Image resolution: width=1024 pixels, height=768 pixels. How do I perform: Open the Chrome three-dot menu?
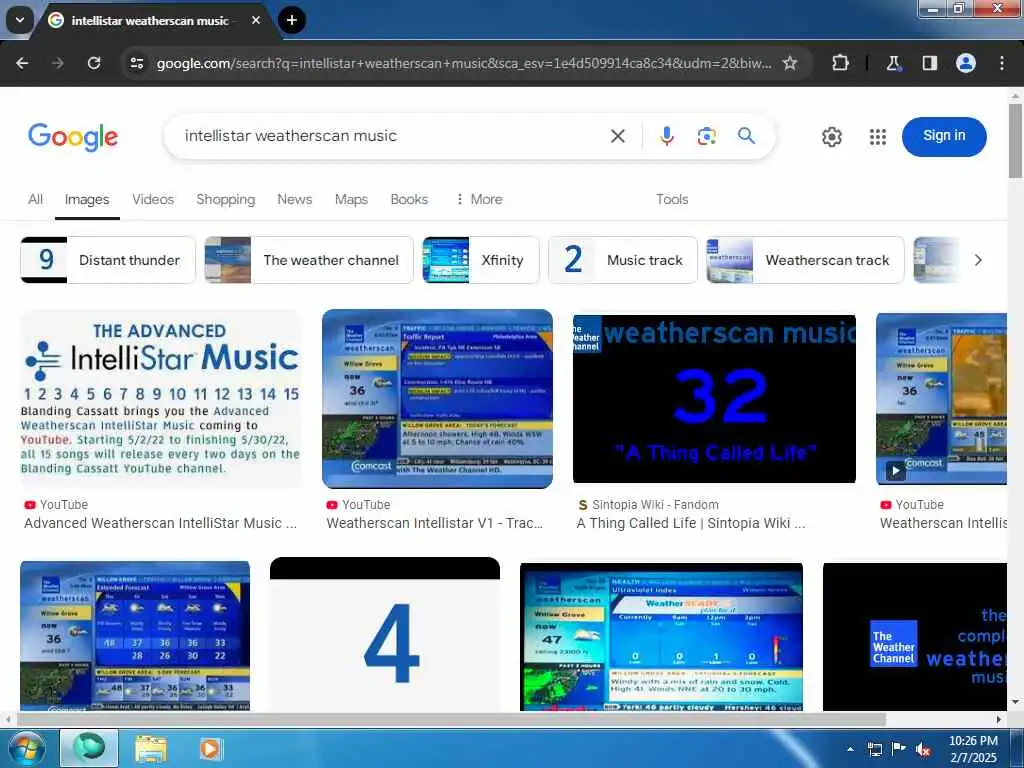pyautogui.click(x=1002, y=63)
